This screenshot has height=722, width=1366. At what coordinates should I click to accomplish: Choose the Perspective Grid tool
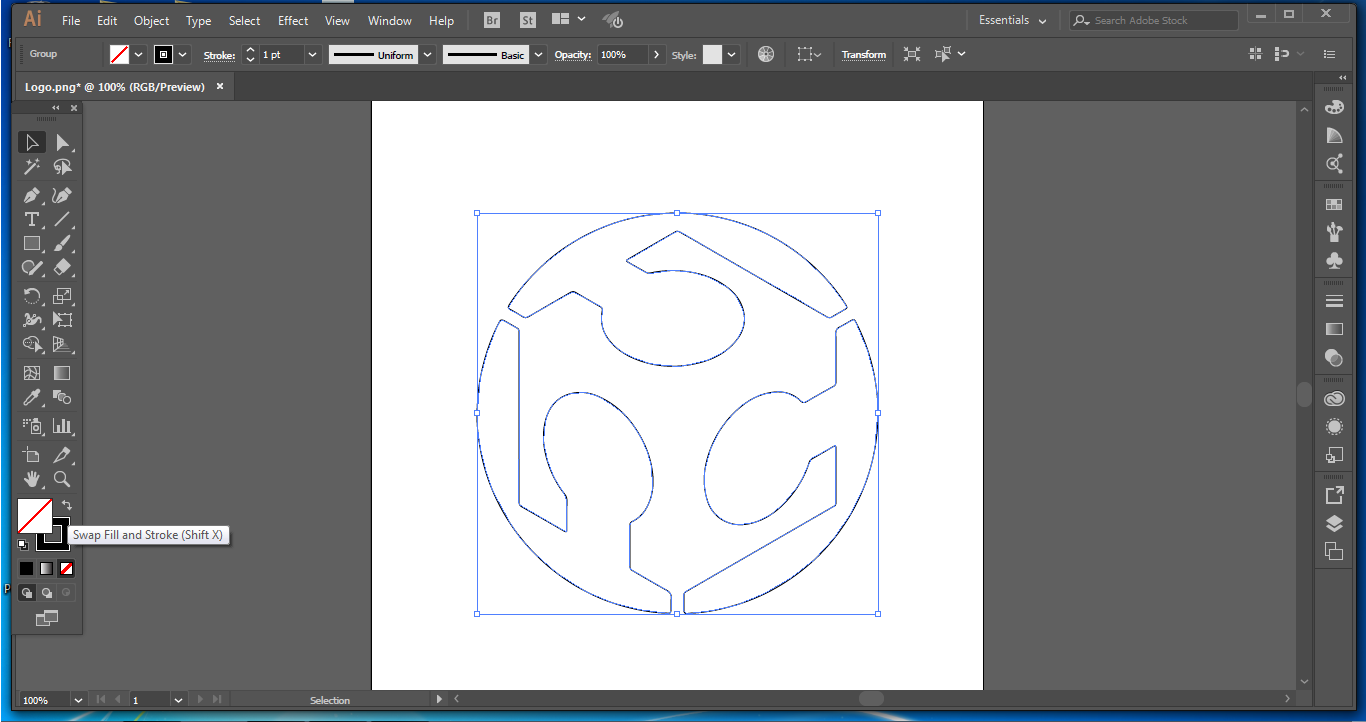point(62,344)
